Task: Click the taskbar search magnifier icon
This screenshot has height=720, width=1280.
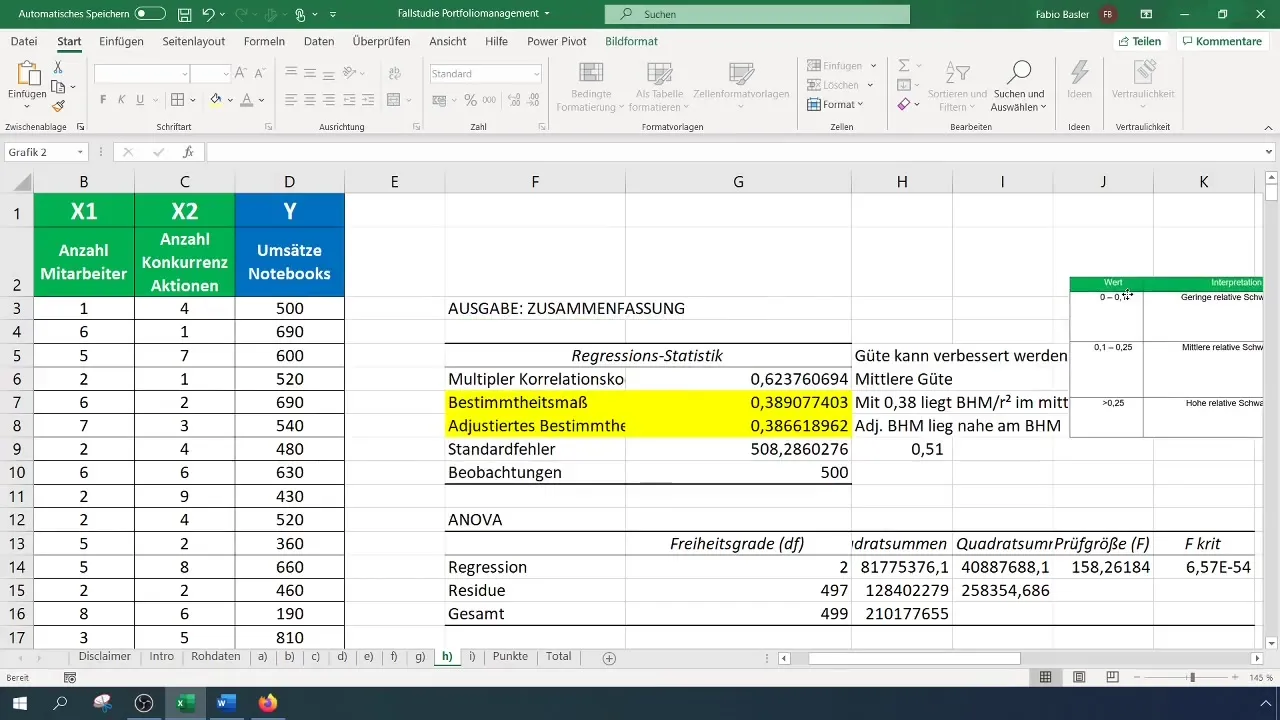Action: pyautogui.click(x=61, y=703)
